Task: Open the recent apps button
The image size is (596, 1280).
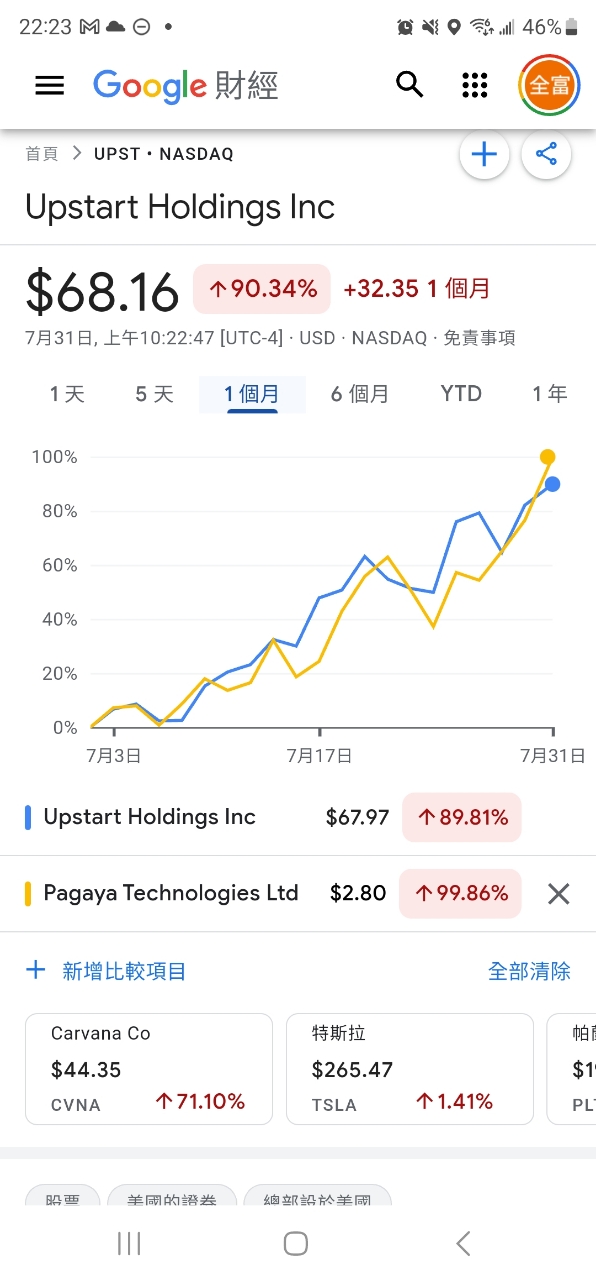Action: (129, 1243)
